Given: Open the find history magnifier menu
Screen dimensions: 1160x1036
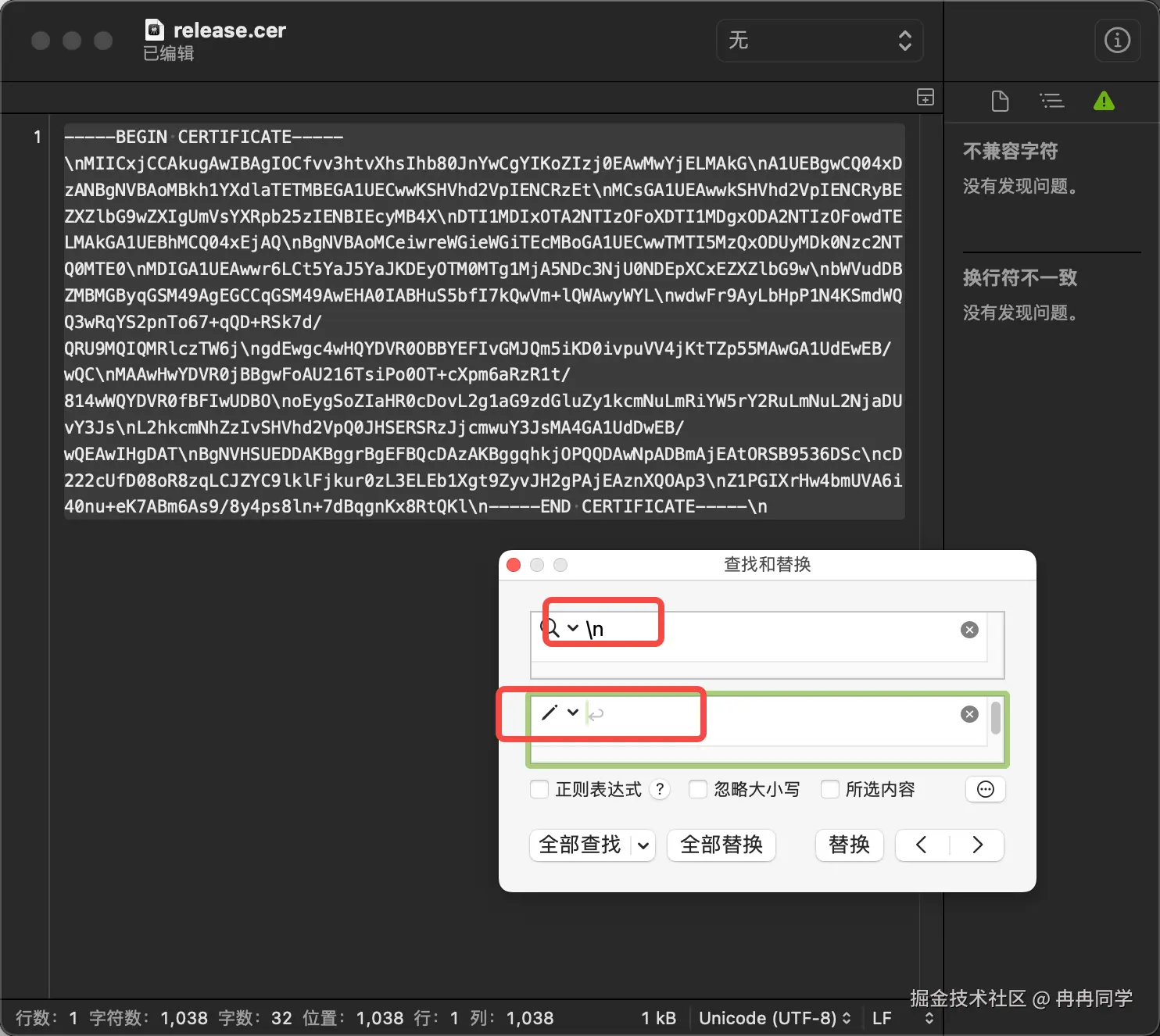Looking at the screenshot, I should [x=559, y=628].
